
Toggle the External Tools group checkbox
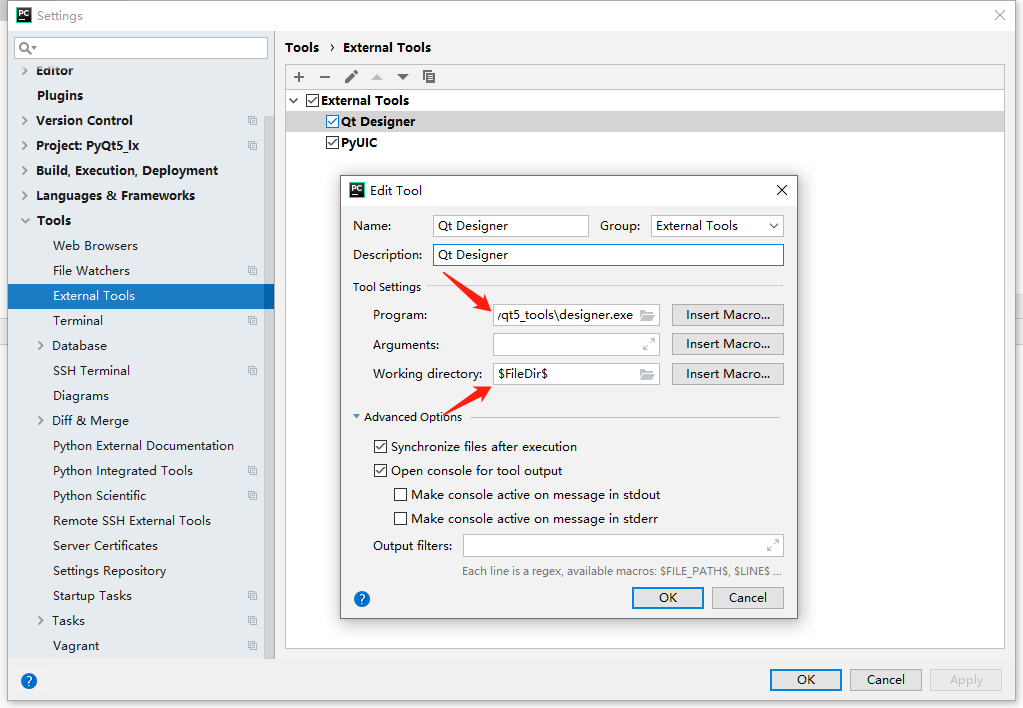point(313,100)
